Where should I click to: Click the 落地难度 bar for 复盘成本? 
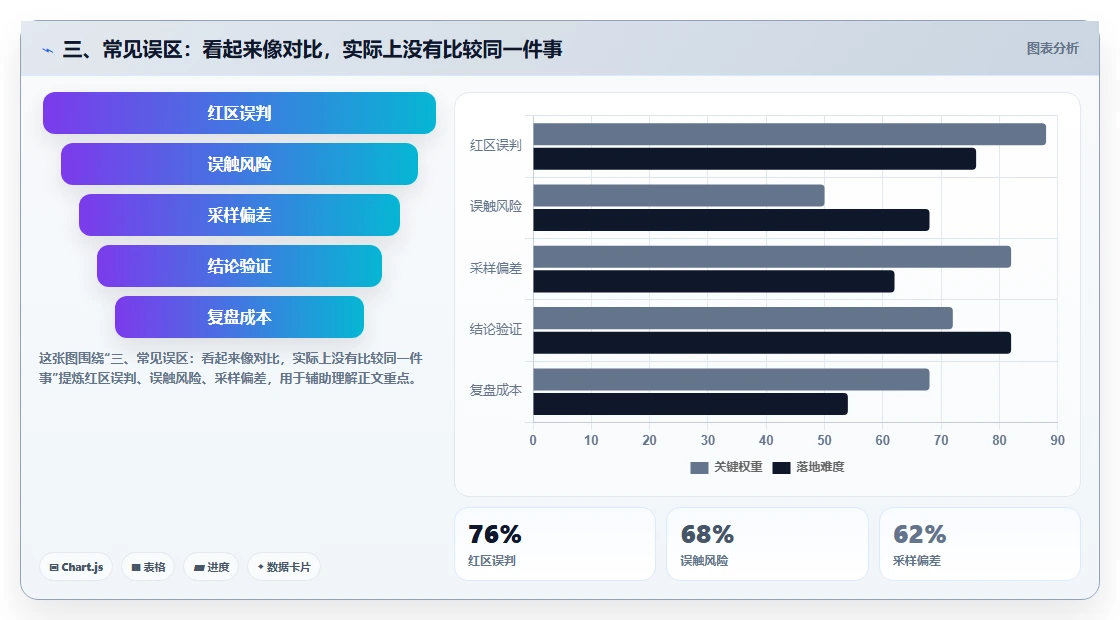coord(691,404)
